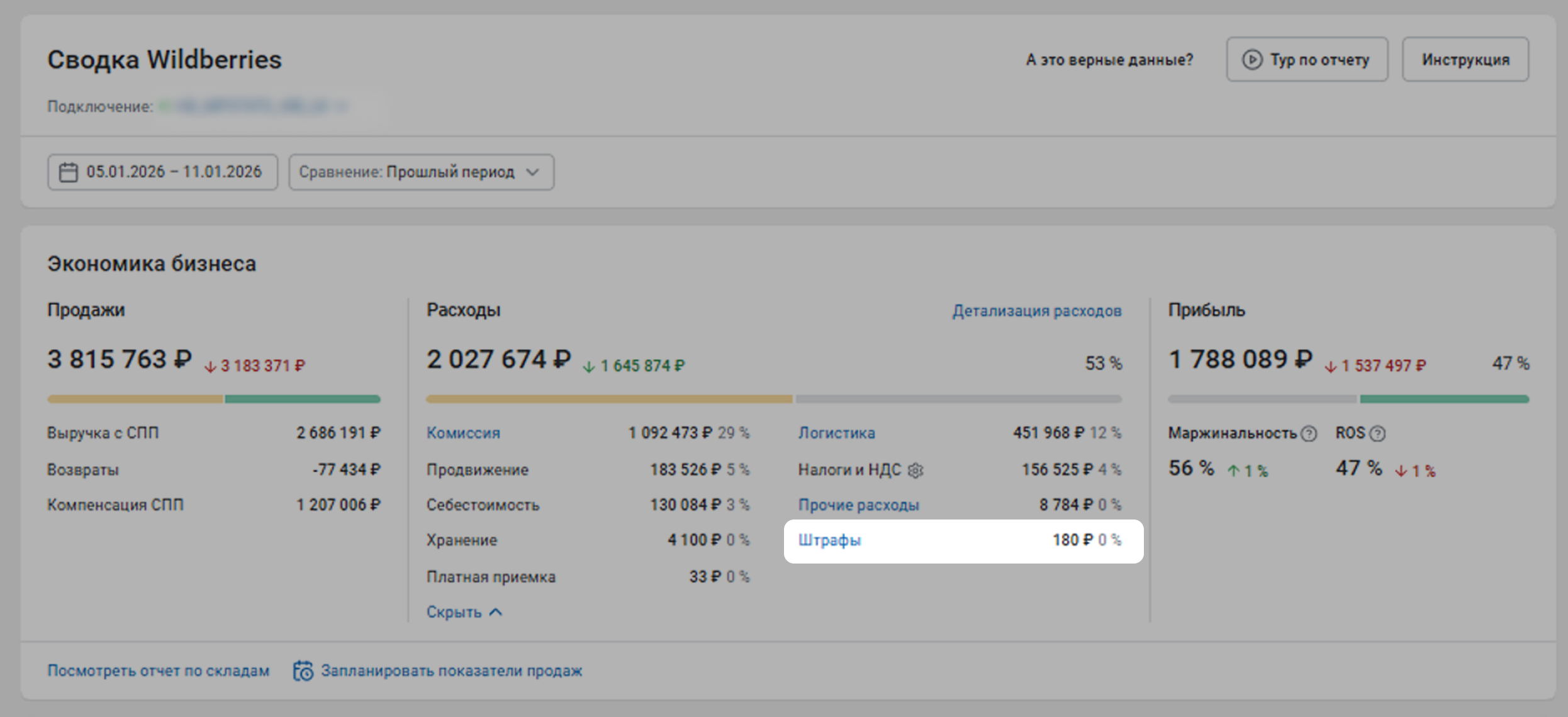Click calendar-clock icon near Запланировать показатели продаж
Image resolution: width=1568 pixels, height=717 pixels.
[303, 671]
